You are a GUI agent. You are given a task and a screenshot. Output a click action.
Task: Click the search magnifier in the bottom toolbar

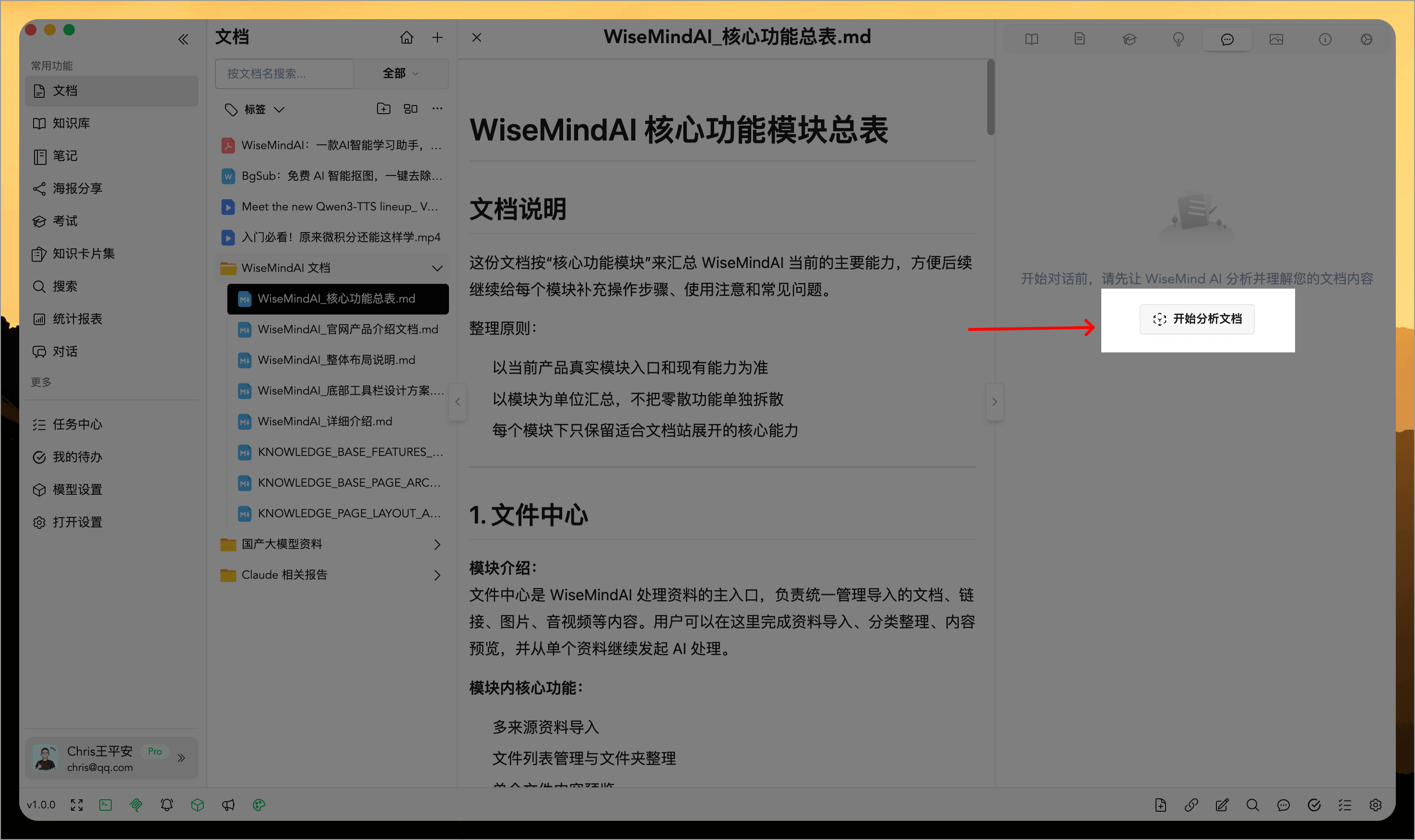1252,805
